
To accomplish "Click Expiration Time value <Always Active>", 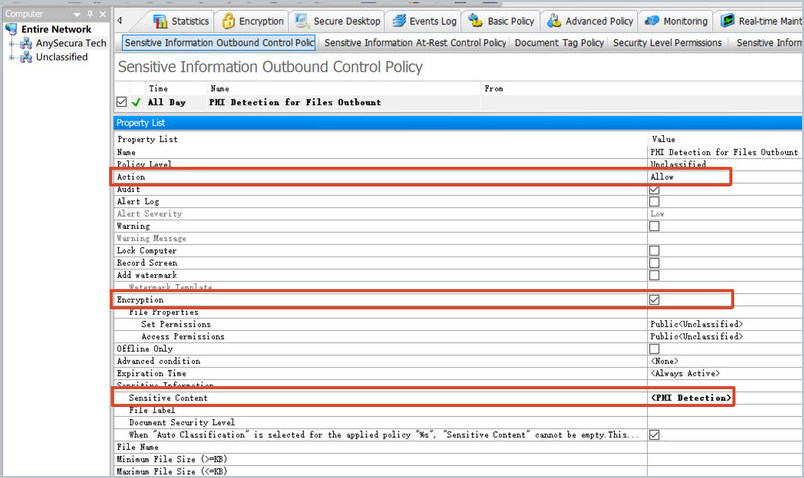I will (x=685, y=373).
